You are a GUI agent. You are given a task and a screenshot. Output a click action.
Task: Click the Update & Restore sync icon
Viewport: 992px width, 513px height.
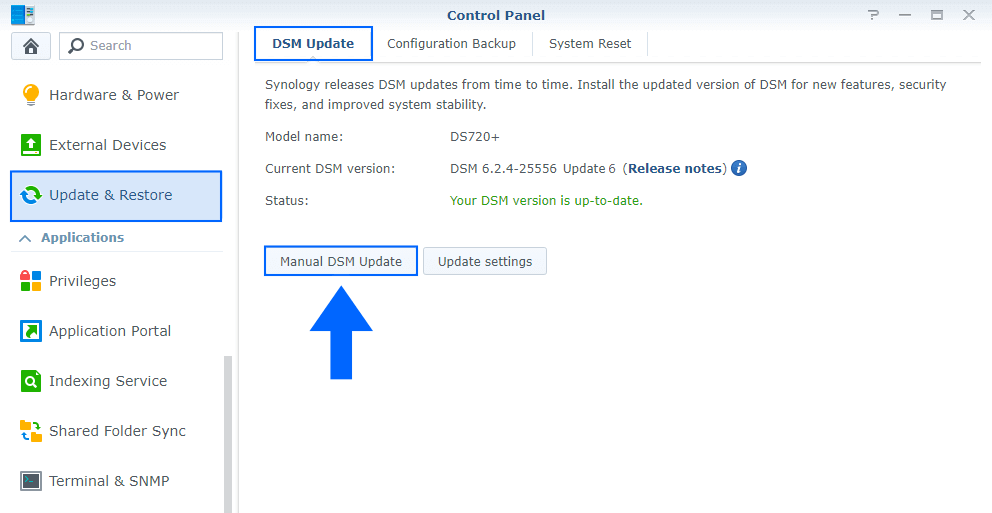(x=30, y=195)
